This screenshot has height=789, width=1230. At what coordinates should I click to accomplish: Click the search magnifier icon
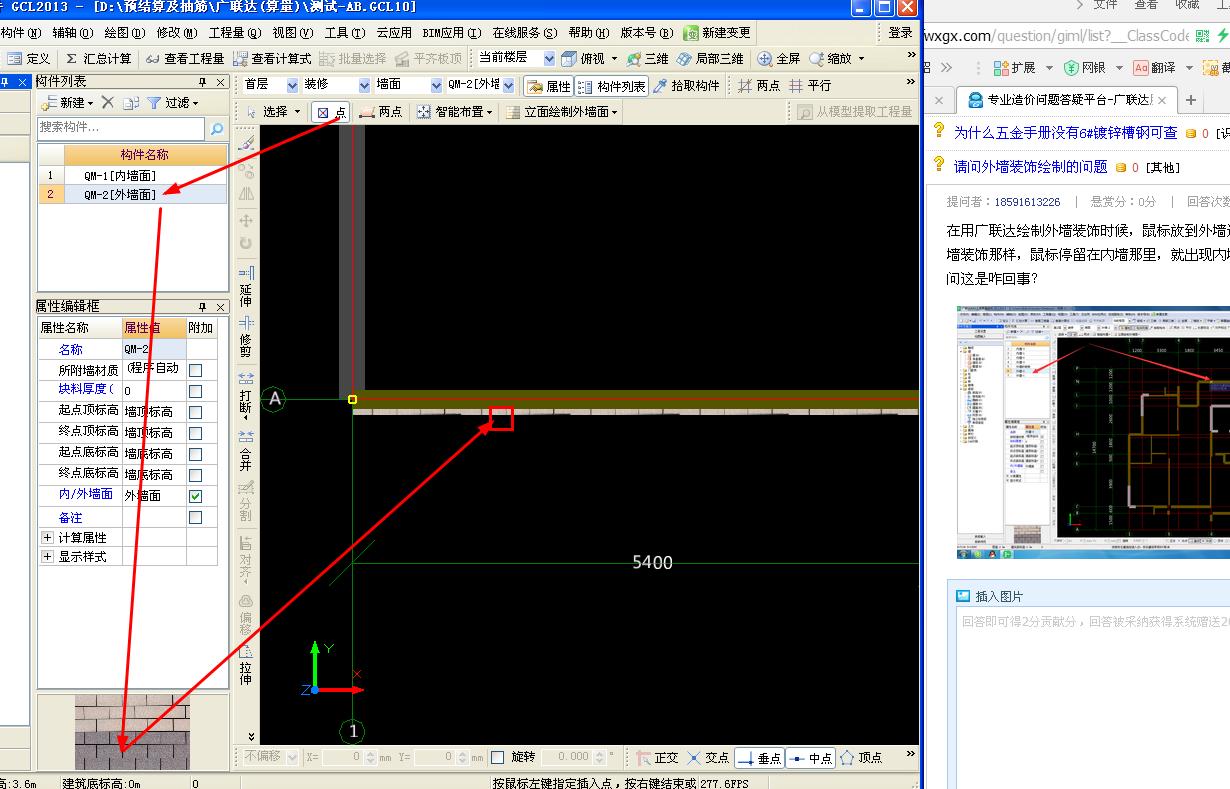click(216, 129)
